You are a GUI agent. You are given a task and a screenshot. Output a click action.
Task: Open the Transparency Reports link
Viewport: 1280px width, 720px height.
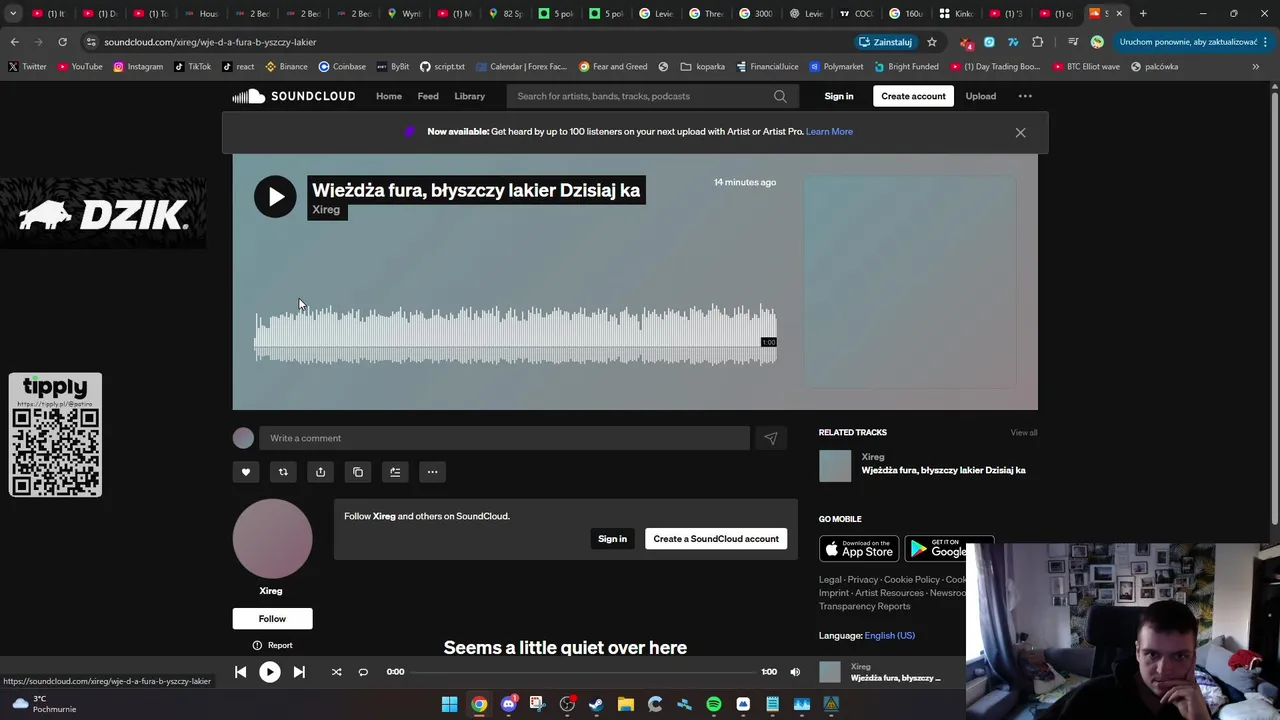864,606
